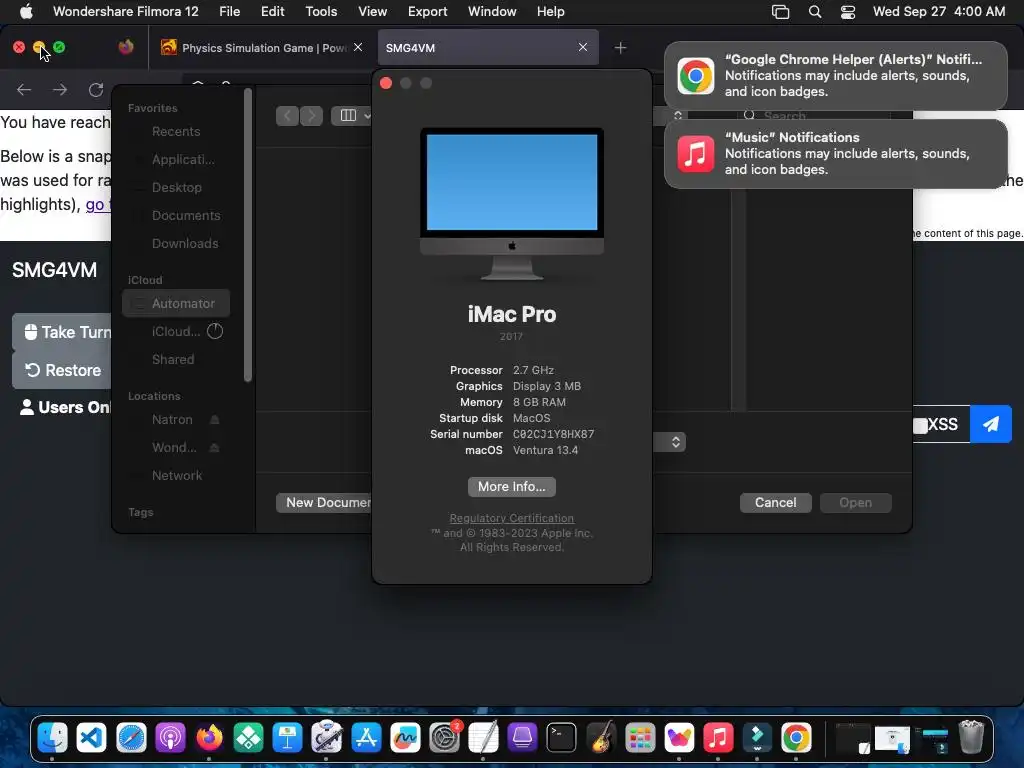Viewport: 1024px width, 768px height.
Task: Reload the browser page
Action: (96, 89)
